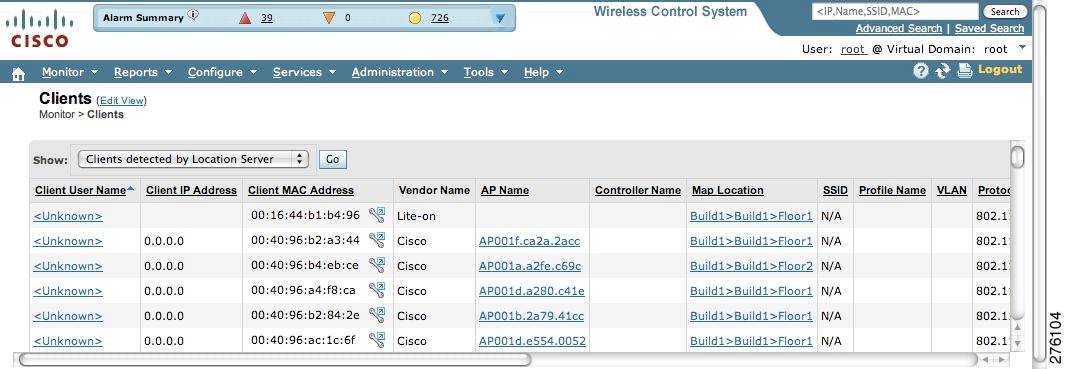Click the Clients breadcrumb text
Screen dimensions: 1065x369
pos(105,114)
